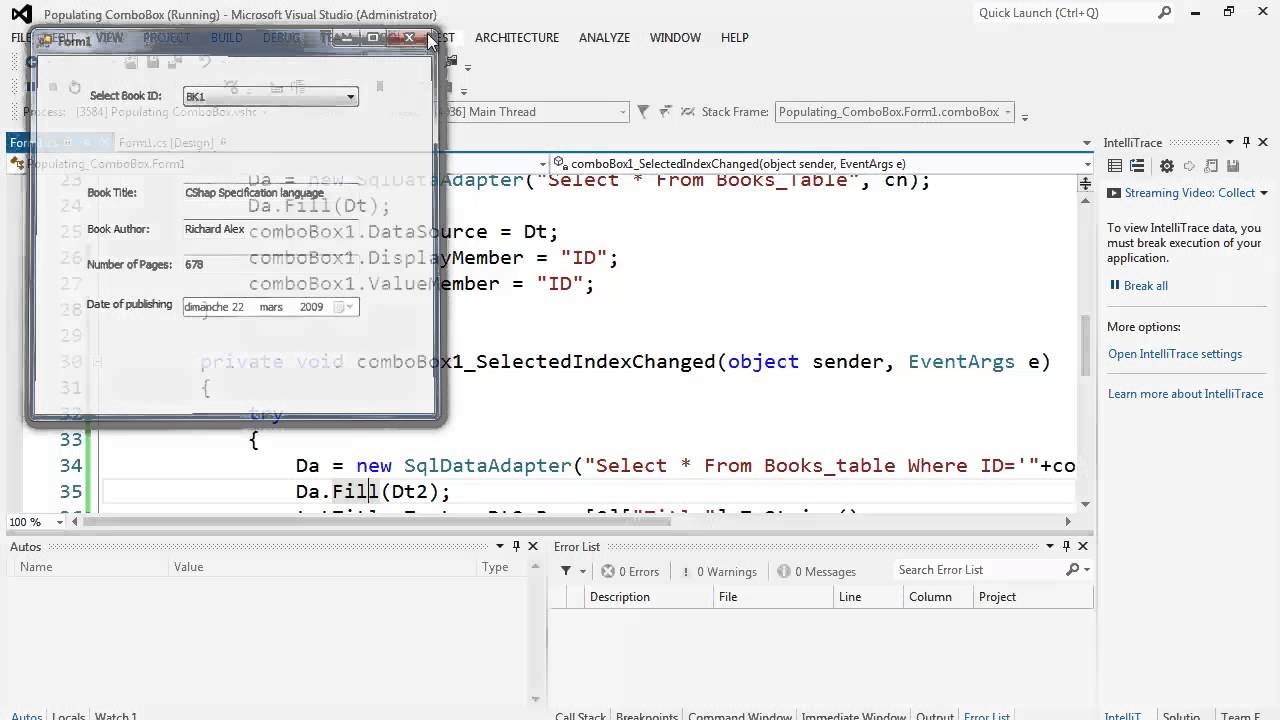Image resolution: width=1280 pixels, height=720 pixels.
Task: Click the Book Author field showing Richard Alex
Action: 270,229
